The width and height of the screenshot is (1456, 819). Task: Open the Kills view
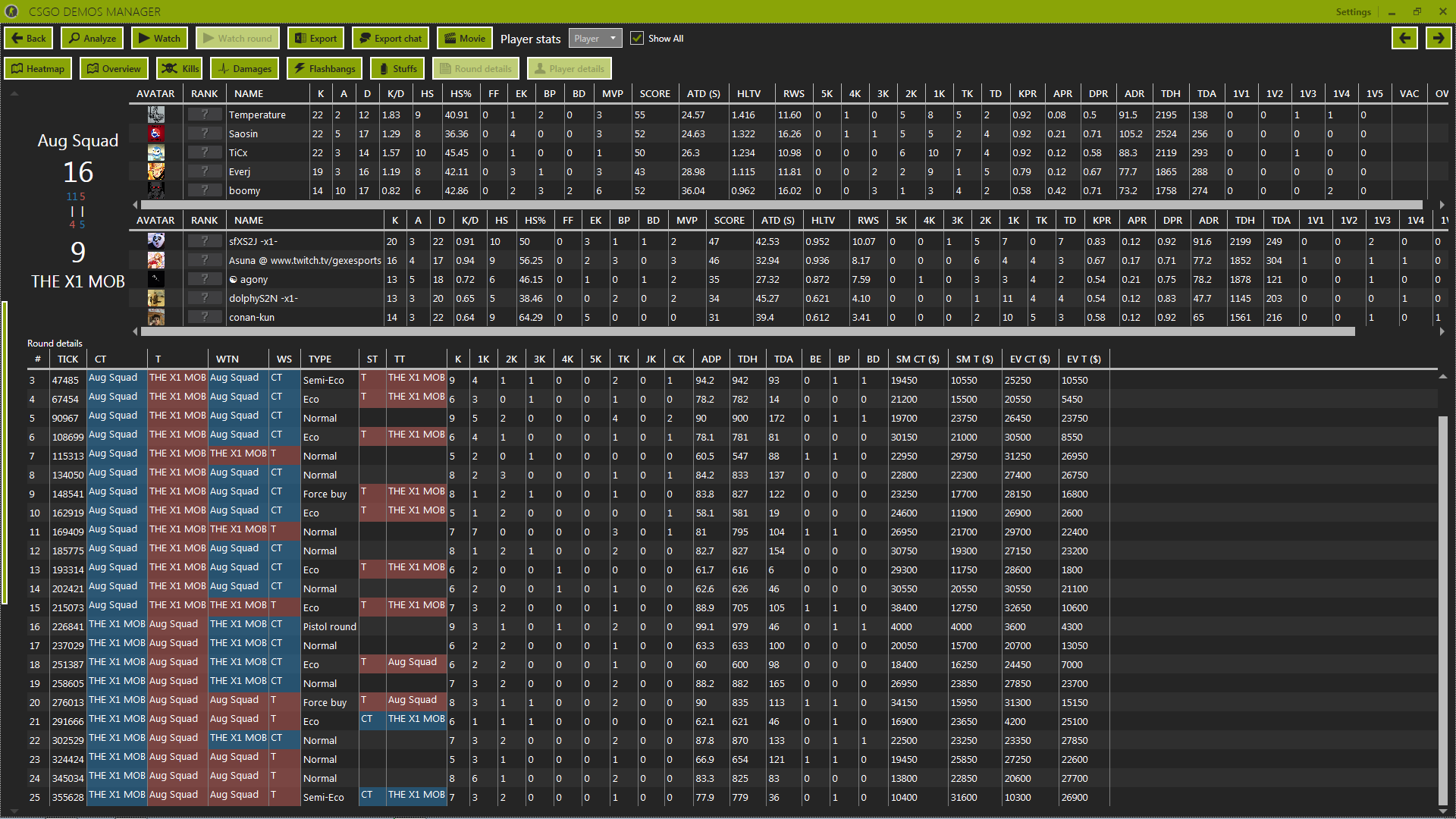pyautogui.click(x=180, y=68)
